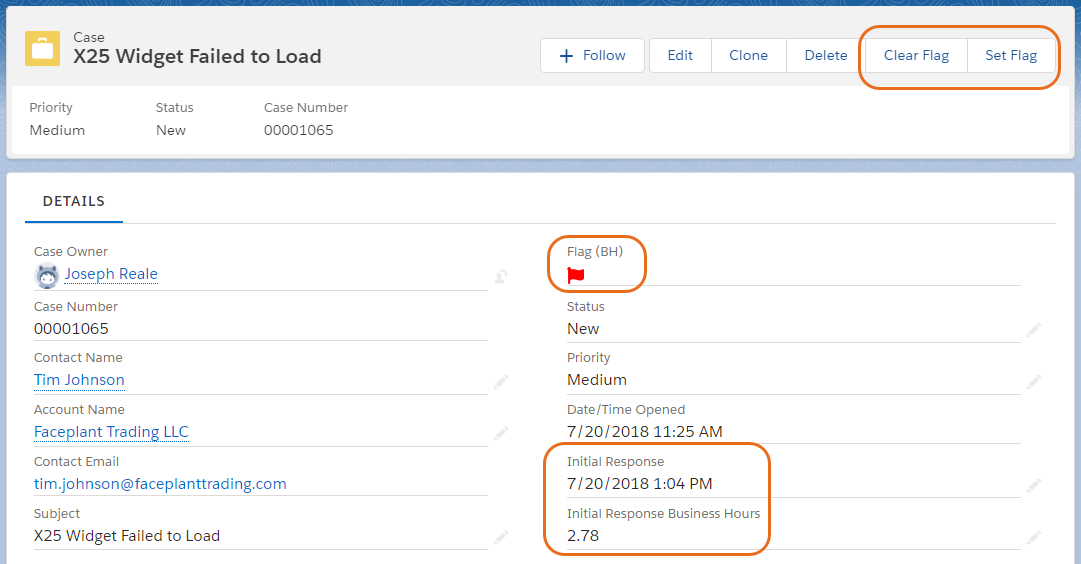The height and width of the screenshot is (564, 1081).
Task: Edit Priority field using pencil icon
Action: pos(1033,381)
